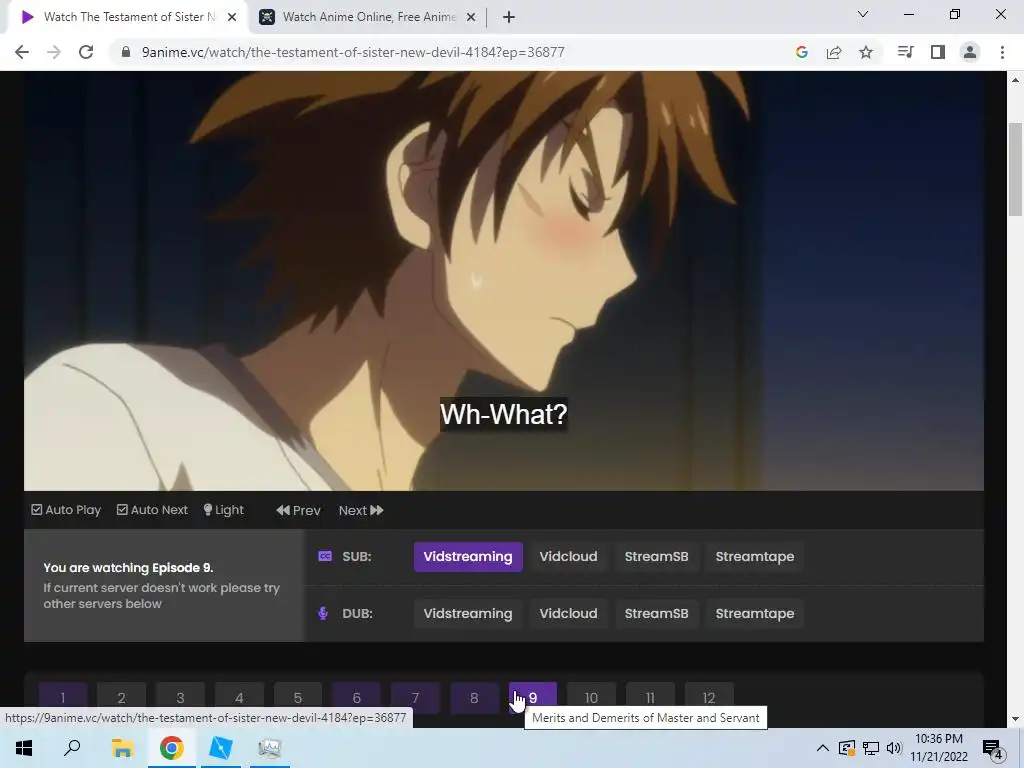1024x768 pixels.
Task: Open media control button in toolbar
Action: tap(905, 52)
